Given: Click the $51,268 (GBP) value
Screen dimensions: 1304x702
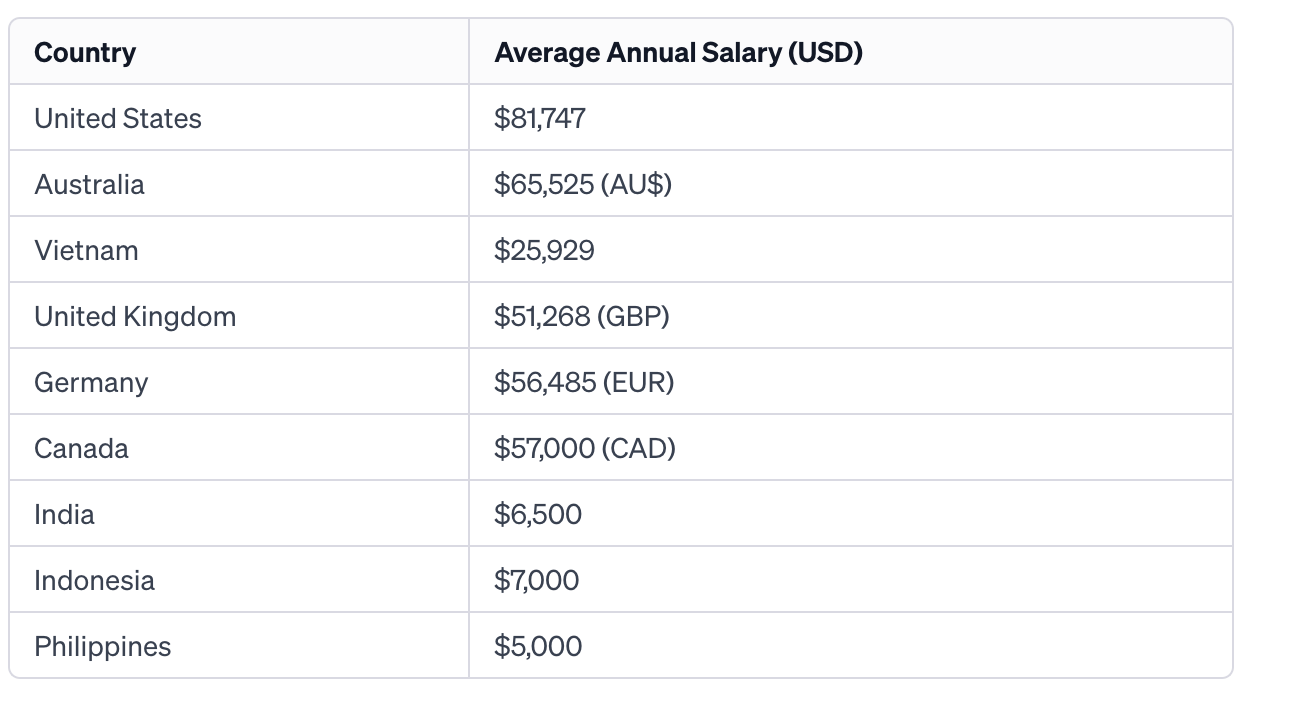Looking at the screenshot, I should tap(582, 316).
